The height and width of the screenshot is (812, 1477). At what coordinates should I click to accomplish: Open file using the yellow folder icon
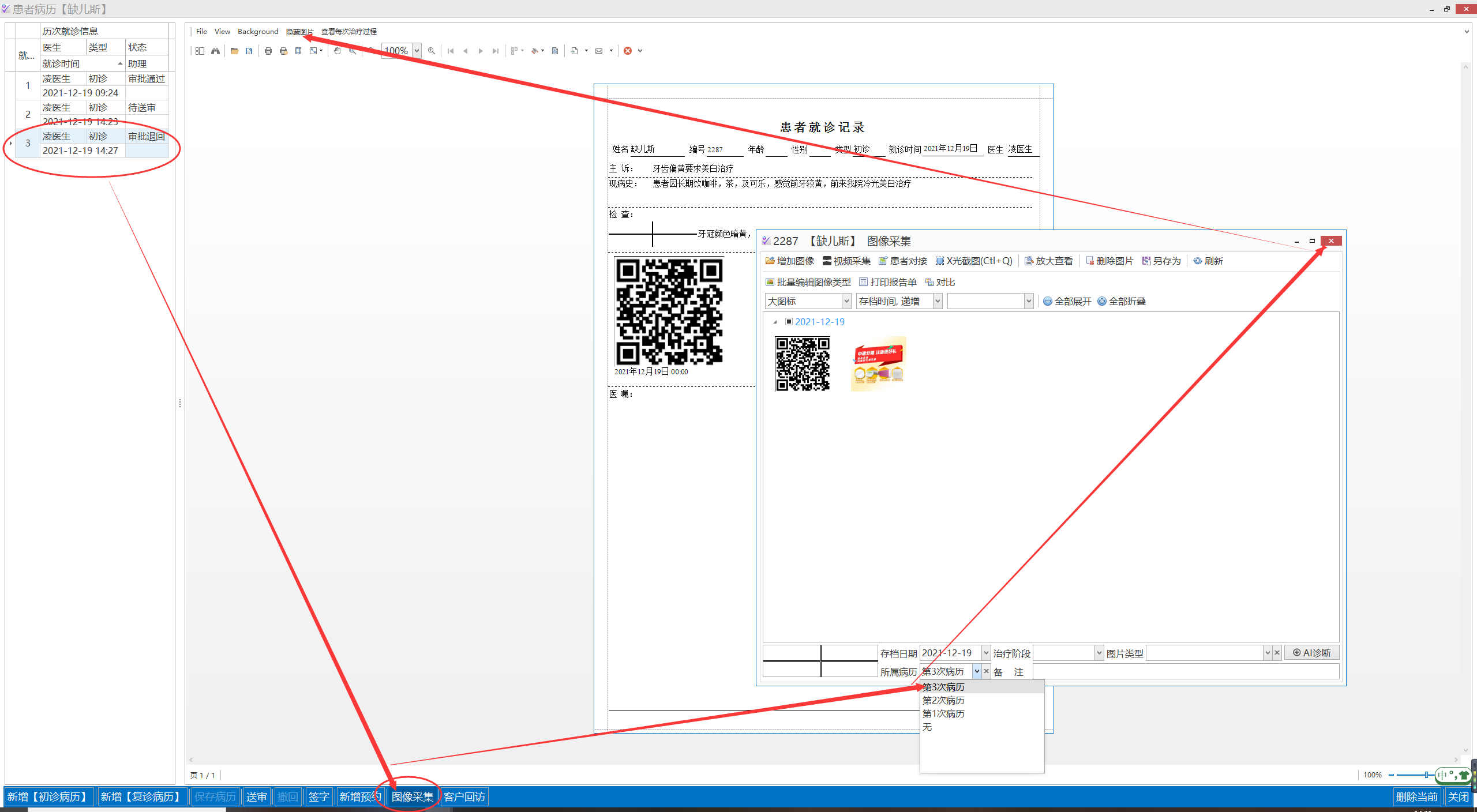pyautogui.click(x=234, y=51)
